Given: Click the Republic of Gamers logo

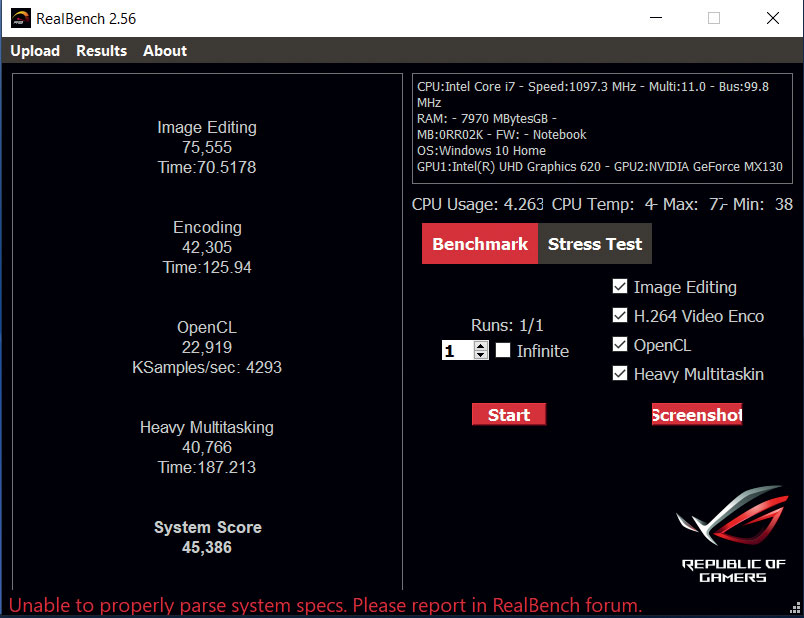Looking at the screenshot, I should pyautogui.click(x=733, y=533).
